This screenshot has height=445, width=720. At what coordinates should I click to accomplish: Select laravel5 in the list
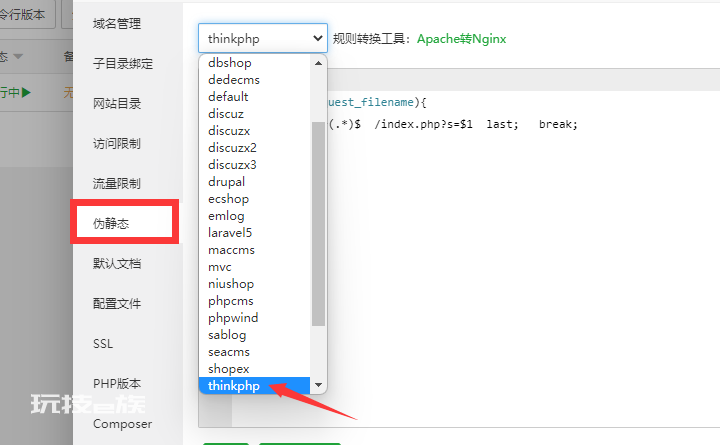tap(255, 232)
